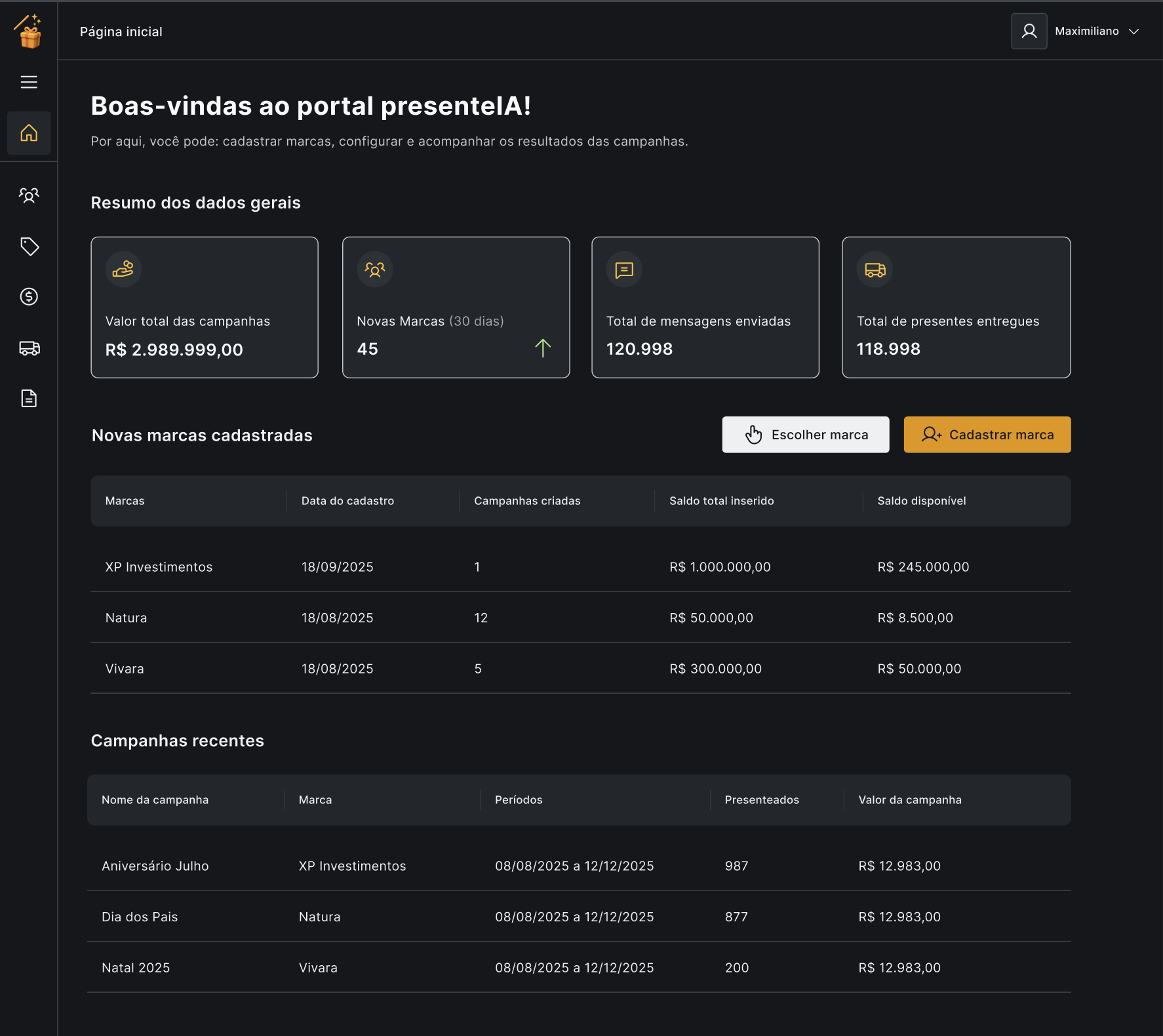The width and height of the screenshot is (1163, 1036).
Task: Click the message icon in mensagens enviadas card
Action: pos(624,269)
